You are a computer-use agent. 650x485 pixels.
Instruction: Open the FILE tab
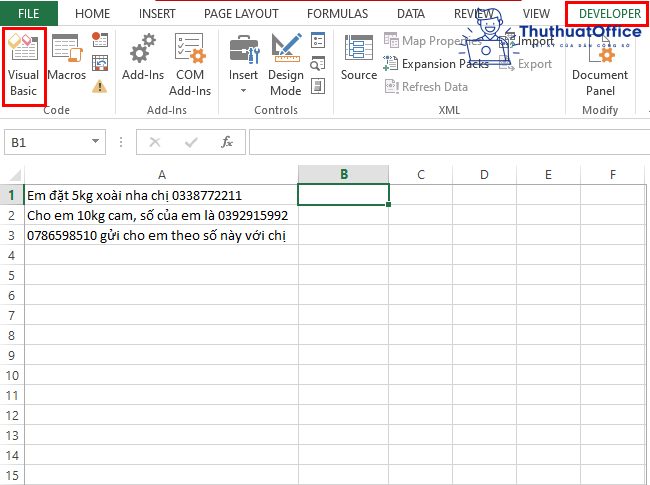pos(29,13)
